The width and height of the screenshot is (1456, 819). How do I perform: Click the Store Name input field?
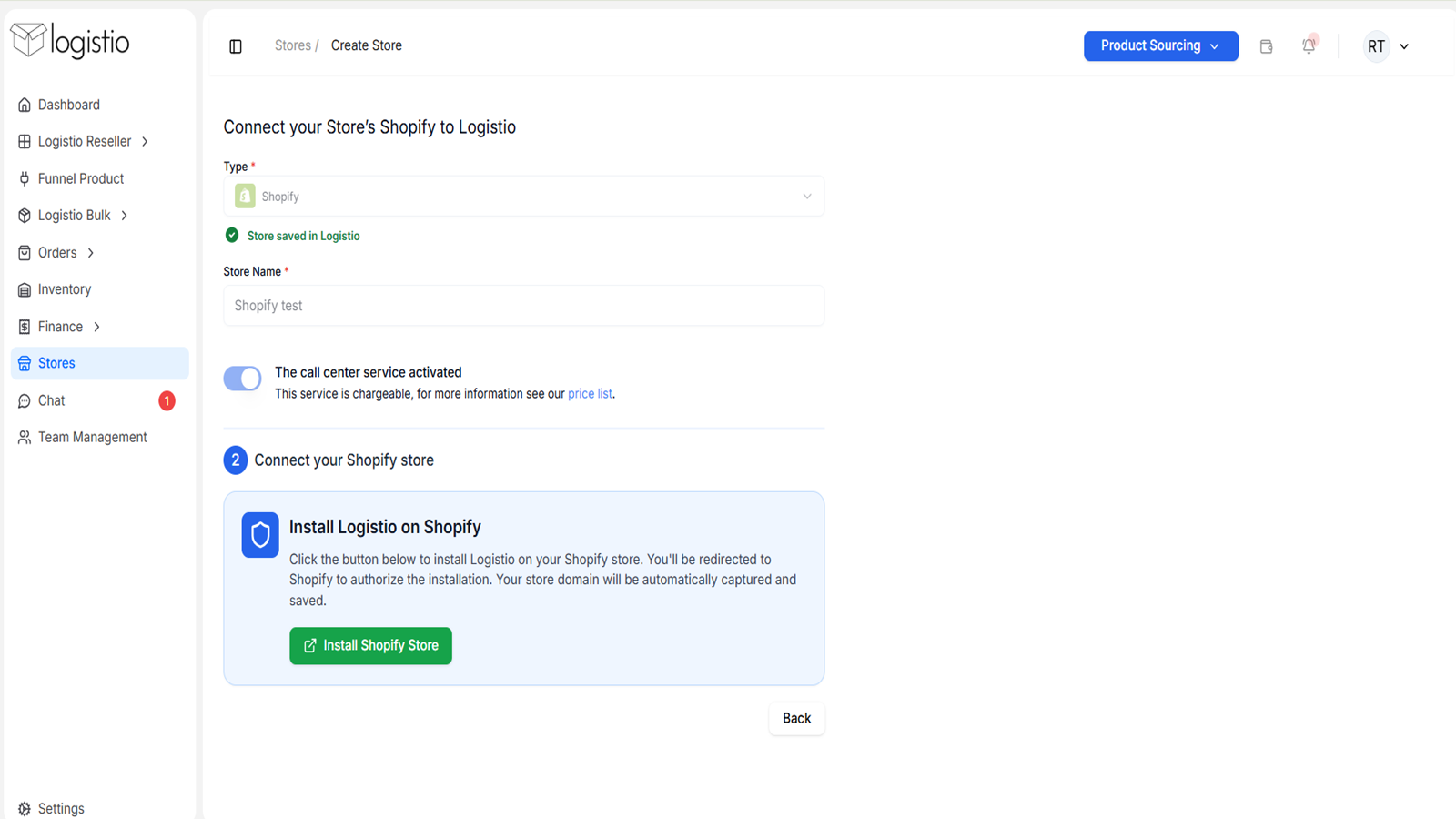point(524,306)
